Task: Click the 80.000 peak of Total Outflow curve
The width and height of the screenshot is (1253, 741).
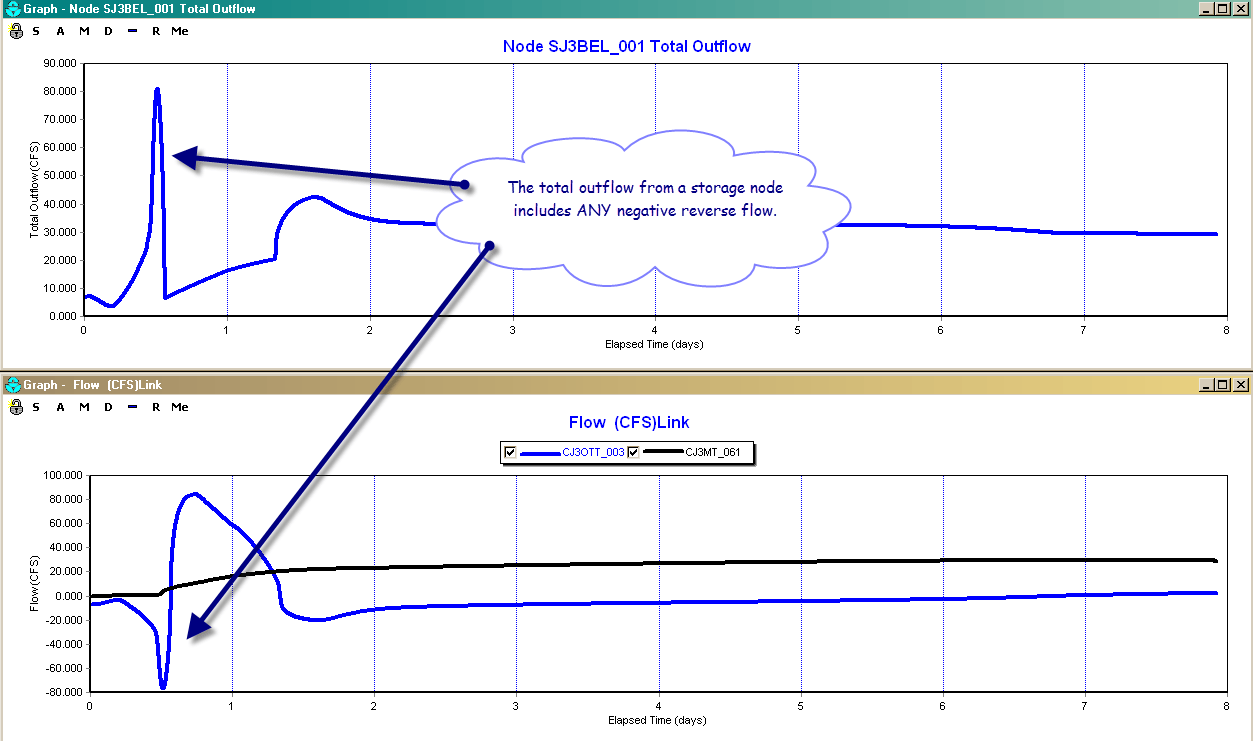Action: point(157,90)
